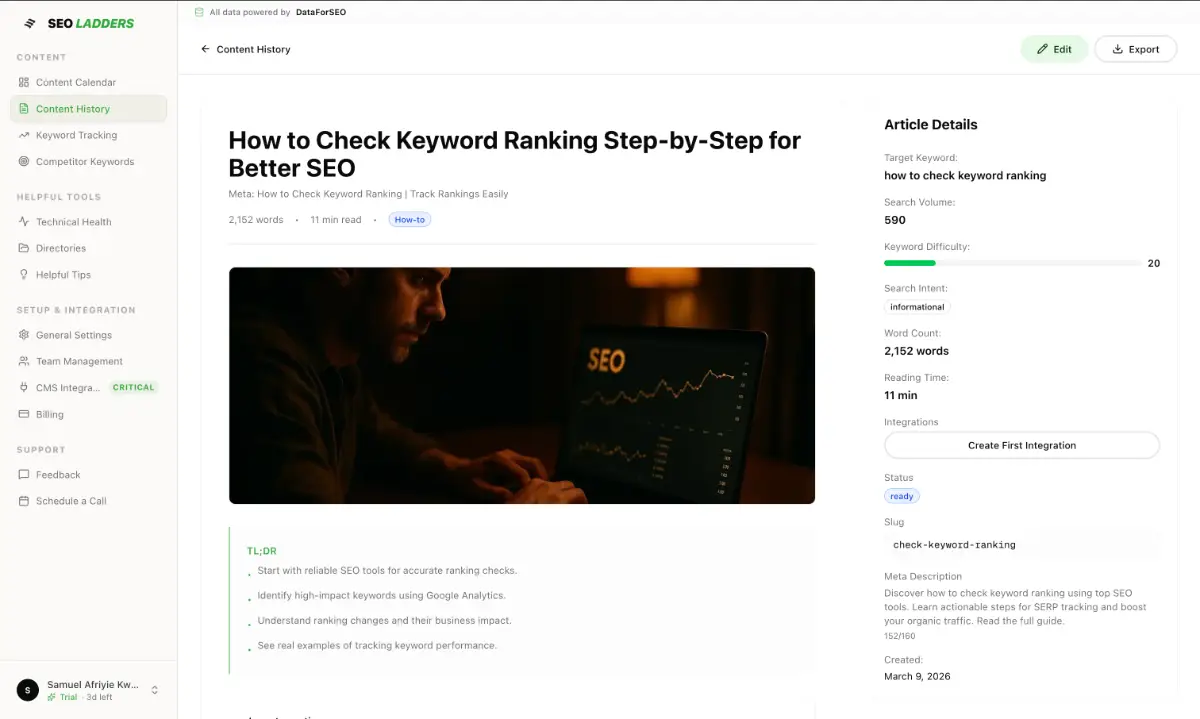Click the Team Management people icon

click(x=24, y=361)
